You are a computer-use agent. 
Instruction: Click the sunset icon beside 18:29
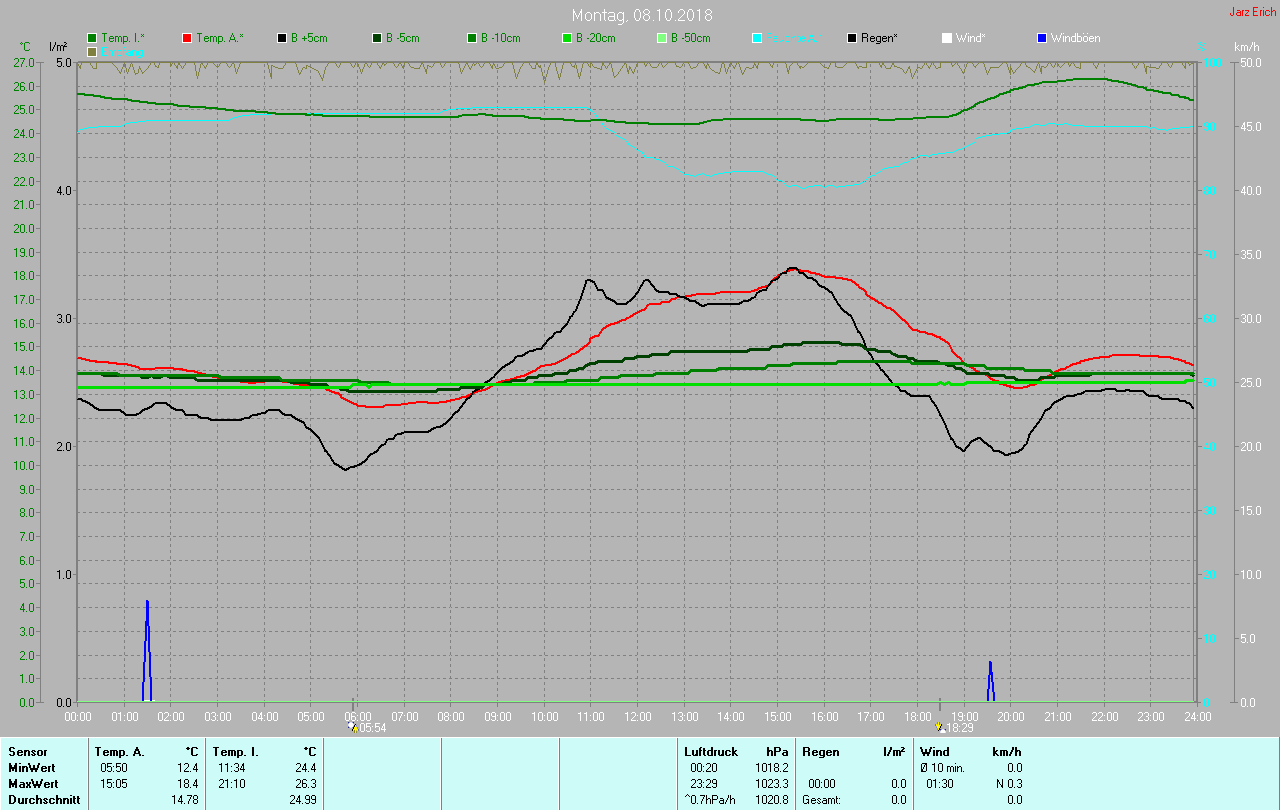[940, 728]
